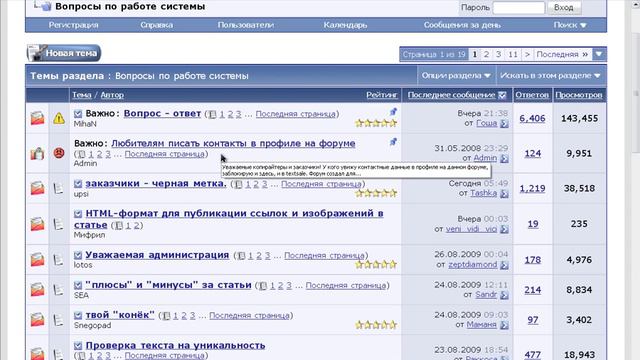Click first-unread icon before твой "конёк"

(x=78, y=316)
